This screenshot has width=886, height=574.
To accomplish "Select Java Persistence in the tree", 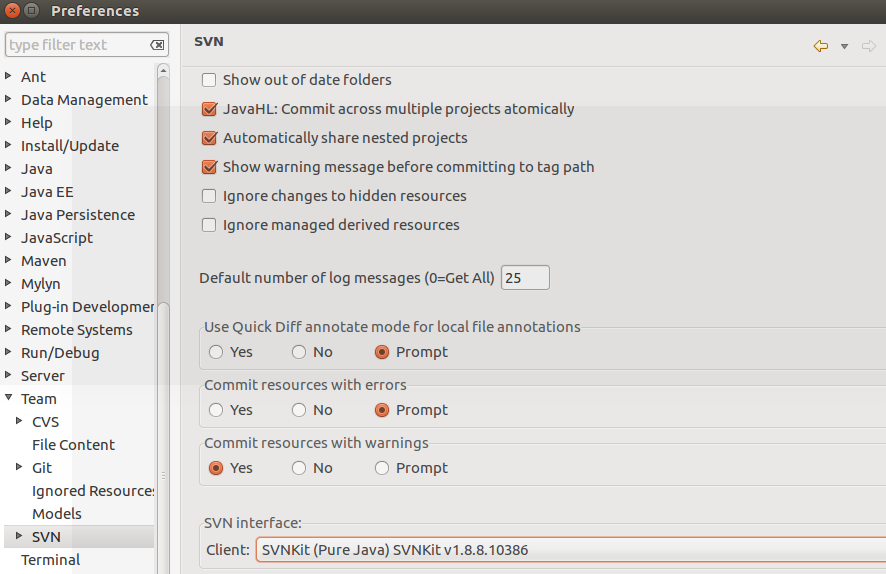I will 78,215.
